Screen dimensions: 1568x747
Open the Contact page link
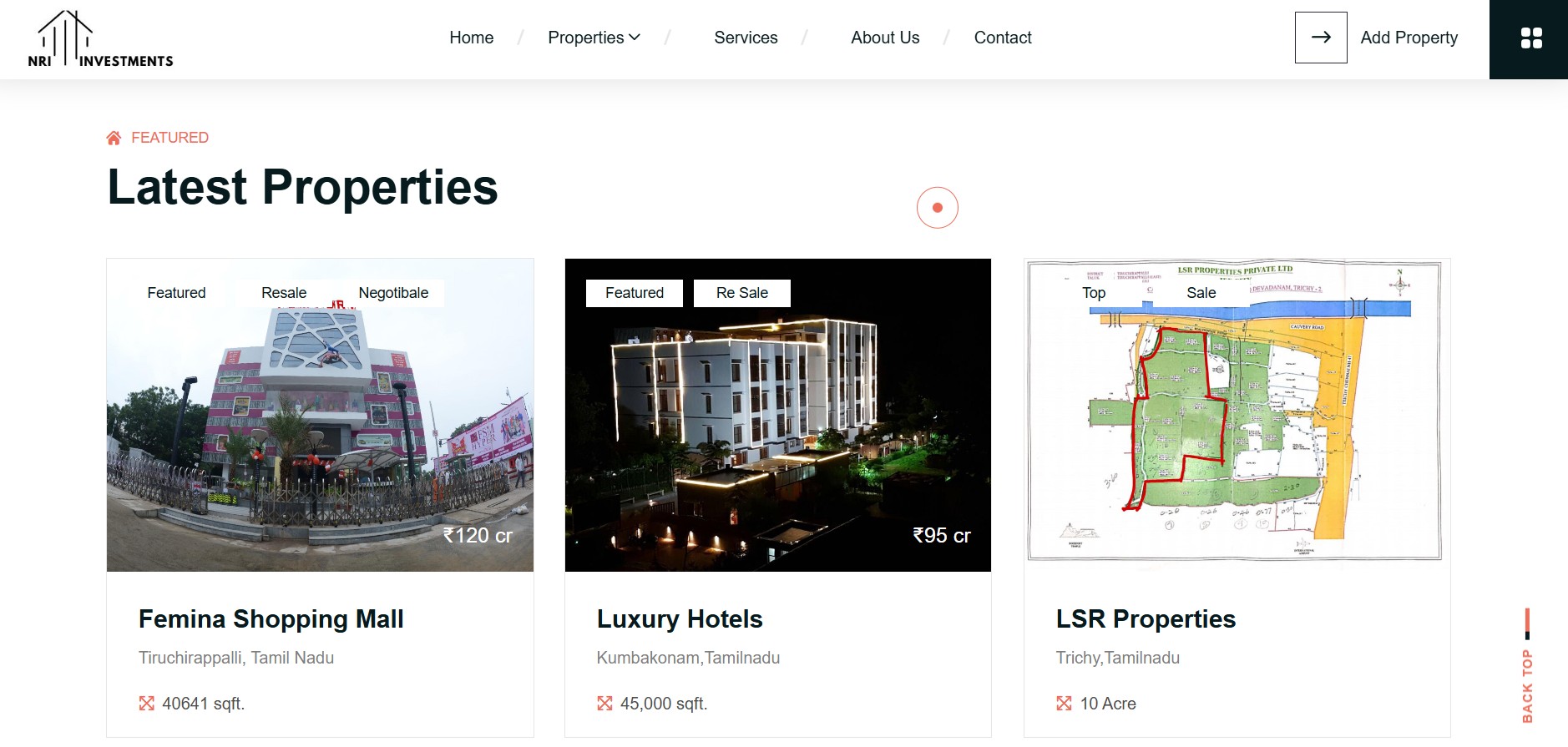pyautogui.click(x=1003, y=38)
